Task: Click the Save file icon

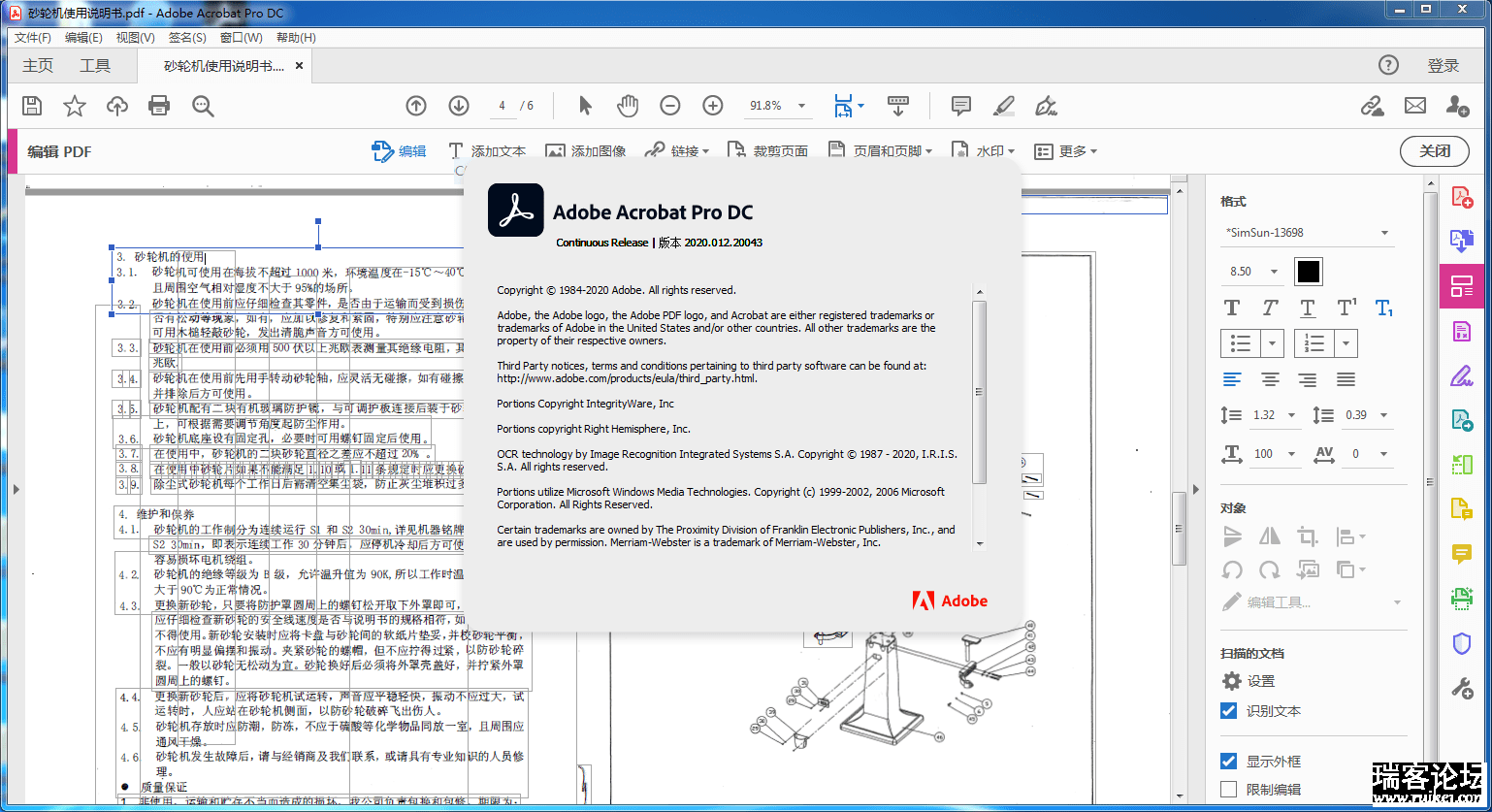Action: pyautogui.click(x=32, y=106)
